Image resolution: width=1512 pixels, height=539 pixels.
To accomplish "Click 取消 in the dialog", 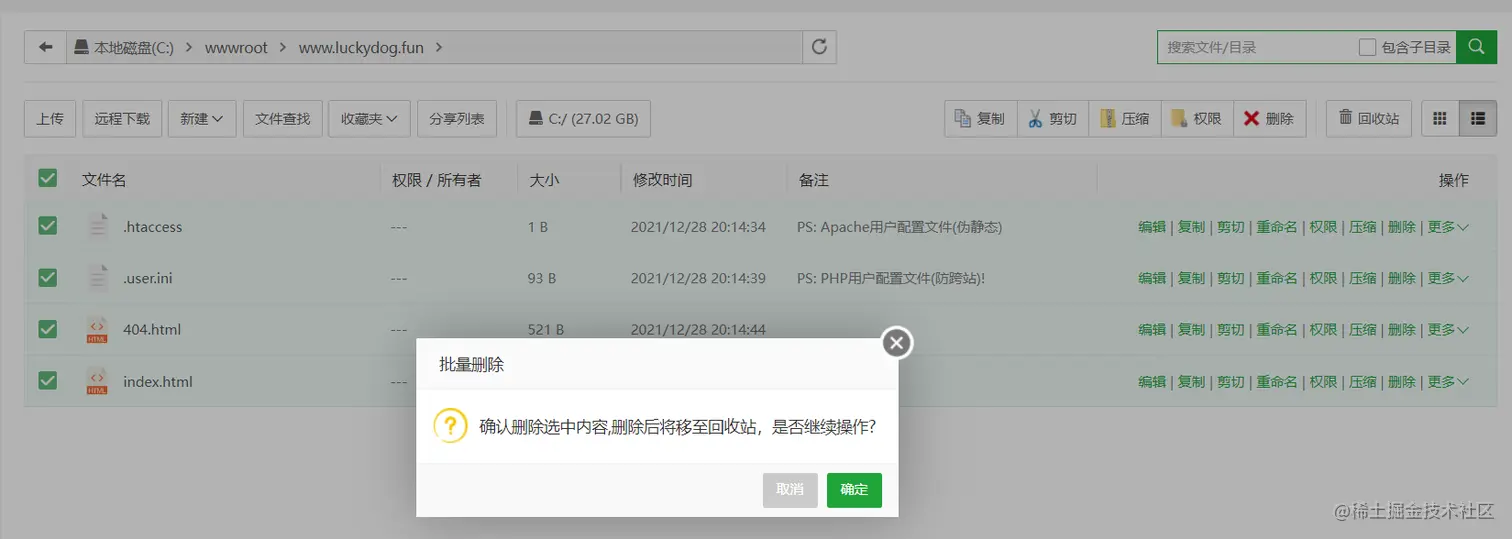I will [790, 490].
